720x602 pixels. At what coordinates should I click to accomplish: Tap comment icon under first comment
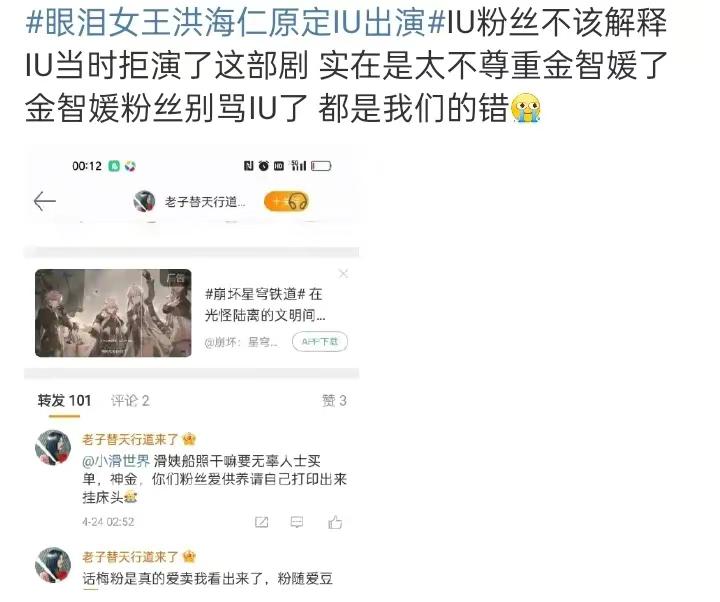coord(297,522)
